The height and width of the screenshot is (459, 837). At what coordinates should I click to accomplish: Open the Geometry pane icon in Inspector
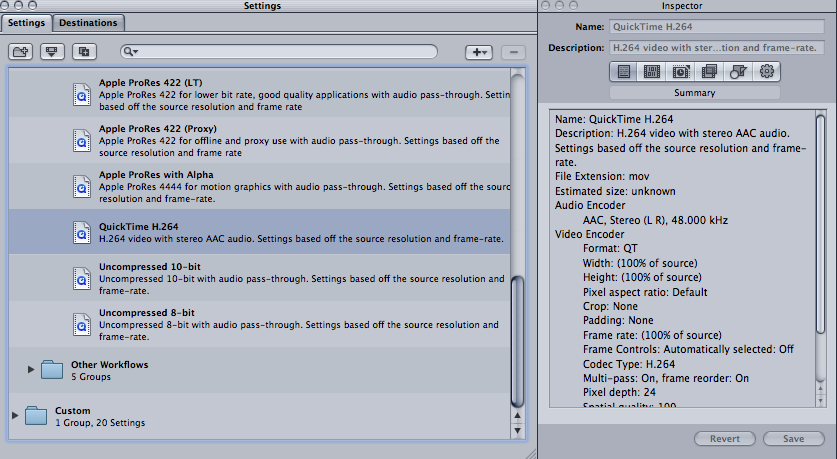click(x=738, y=72)
